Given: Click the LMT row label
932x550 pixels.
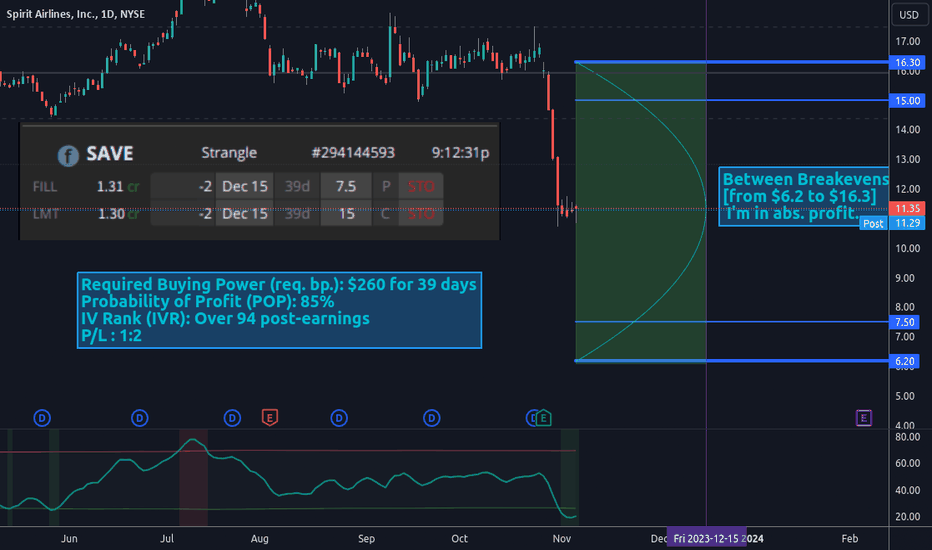Looking at the screenshot, I should [x=46, y=213].
